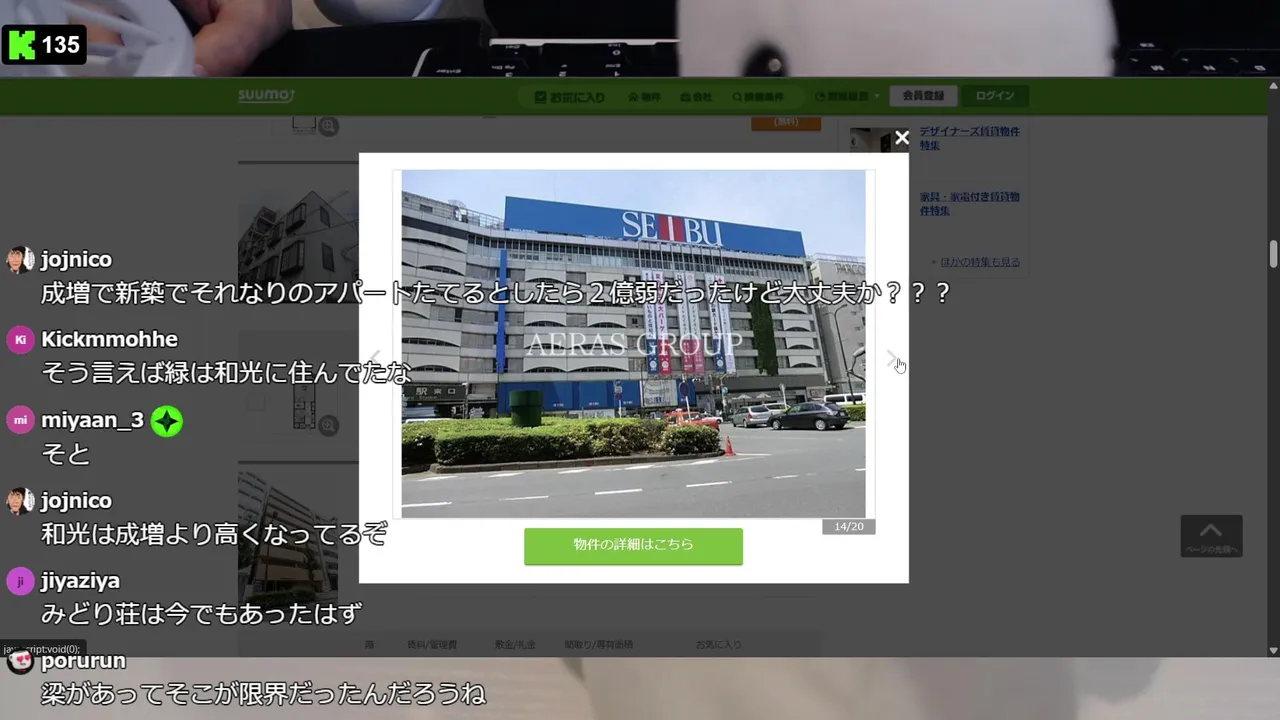The image size is (1280, 720).
Task: Open the suumo logo home link
Action: [x=266, y=96]
